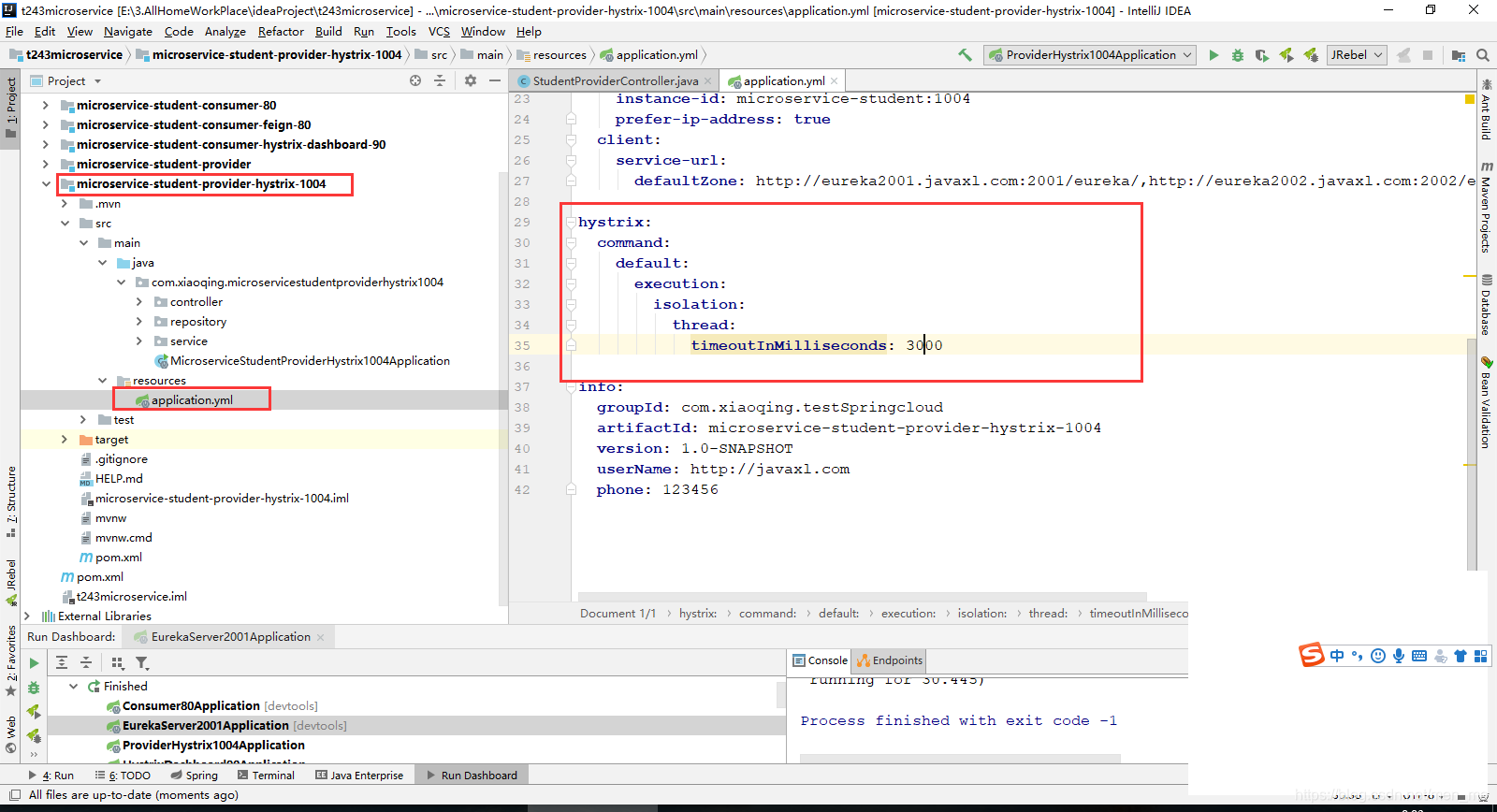
Task: Run ProviderHystrix1004Application with green play icon
Action: point(1214,55)
